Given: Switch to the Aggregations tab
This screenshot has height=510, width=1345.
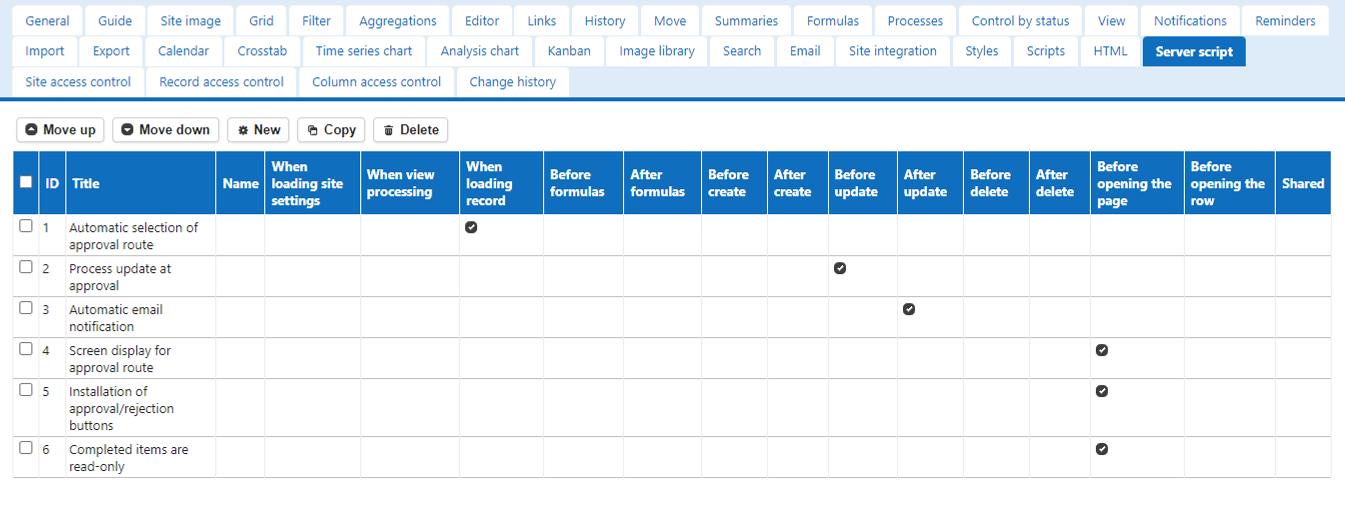Looking at the screenshot, I should coord(398,21).
